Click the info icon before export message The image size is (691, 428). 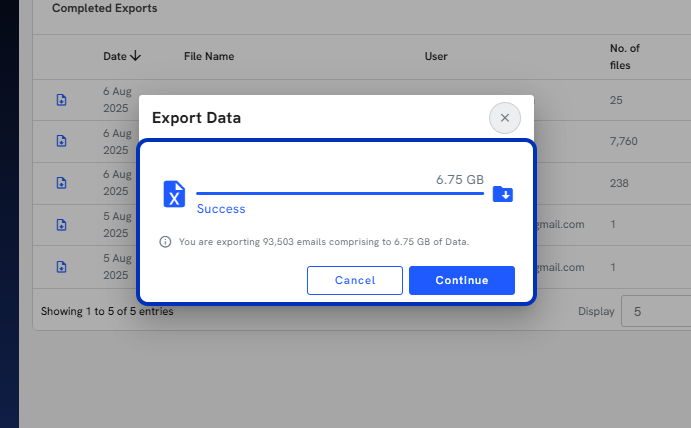tap(165, 242)
